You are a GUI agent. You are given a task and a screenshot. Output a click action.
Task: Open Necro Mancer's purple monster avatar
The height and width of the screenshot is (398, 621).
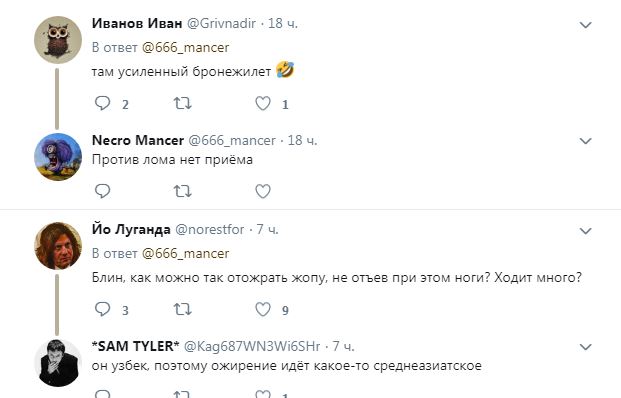(x=58, y=157)
